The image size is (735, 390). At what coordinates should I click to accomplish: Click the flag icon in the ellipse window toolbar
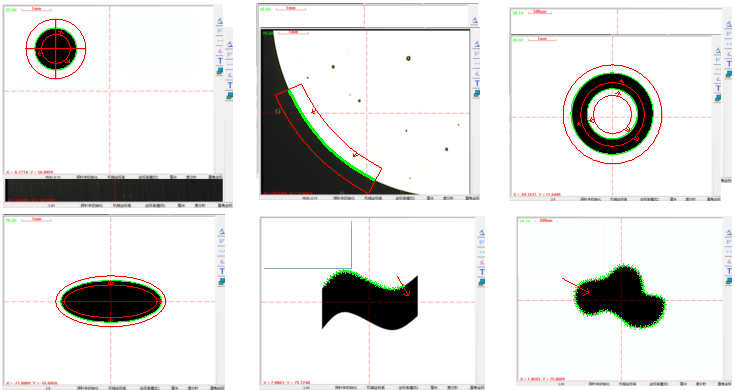pos(221,241)
